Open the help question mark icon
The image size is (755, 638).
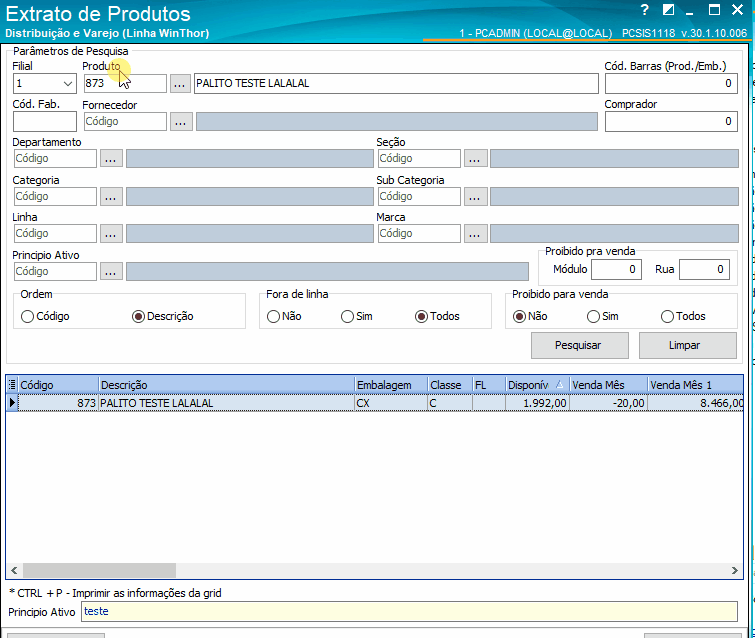[644, 10]
